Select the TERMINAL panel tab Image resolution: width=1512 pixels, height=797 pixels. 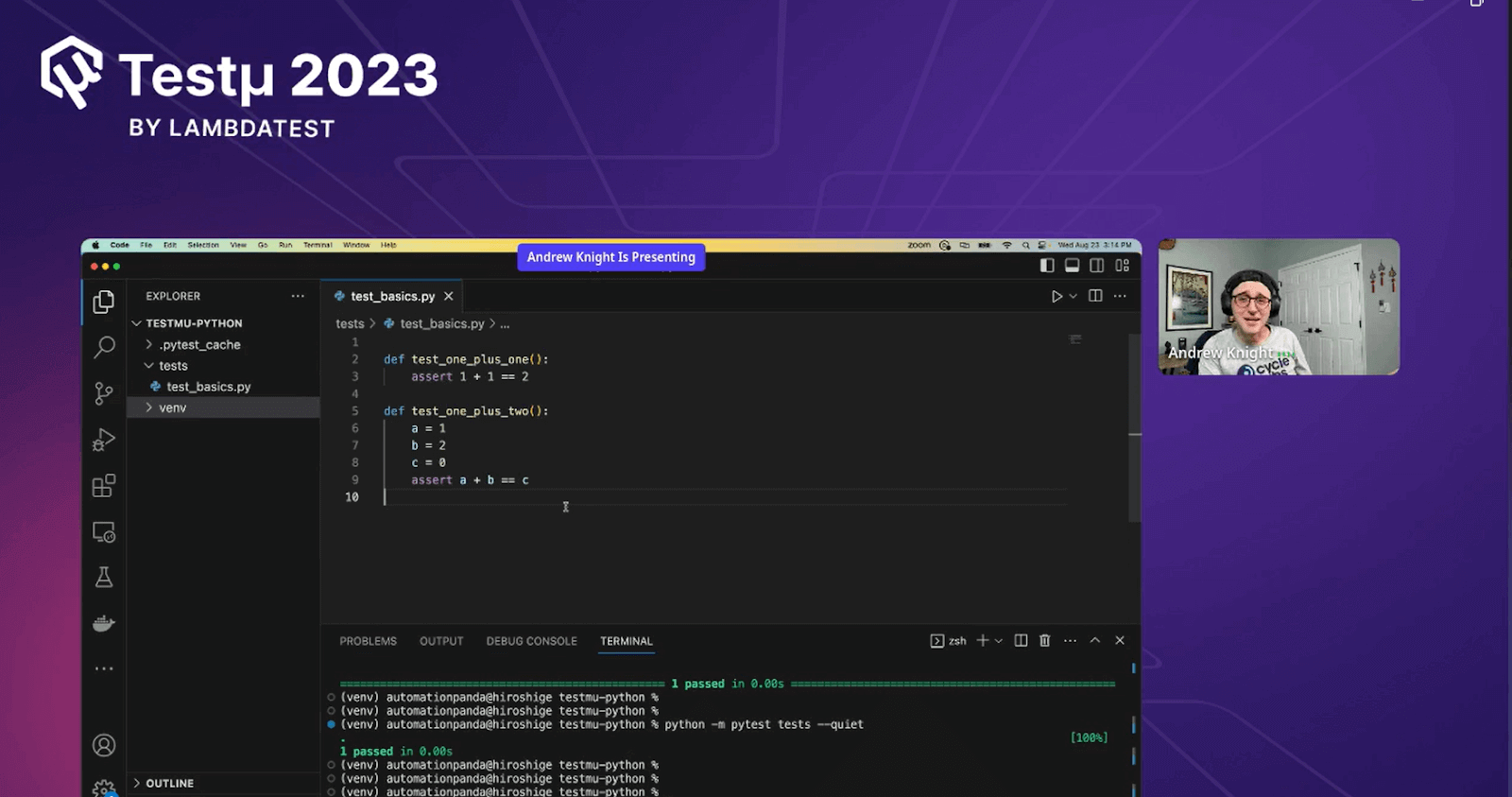[x=627, y=641]
